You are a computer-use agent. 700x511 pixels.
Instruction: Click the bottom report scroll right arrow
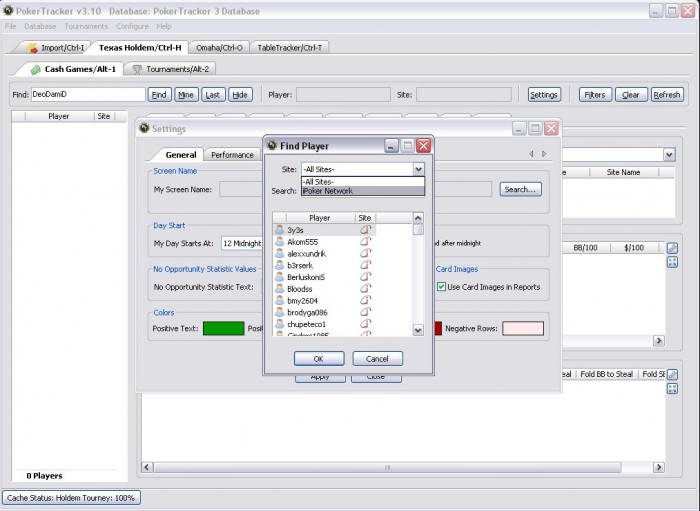tap(658, 467)
